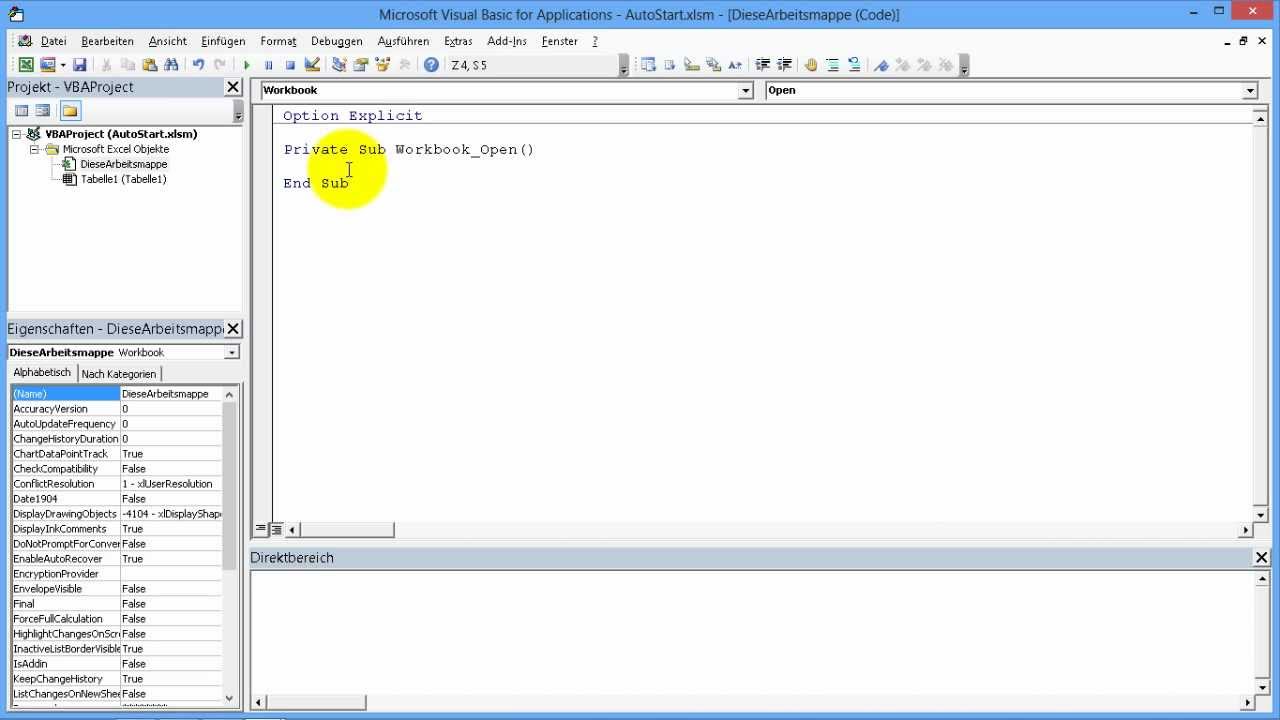Open the Fenster menu

click(560, 41)
